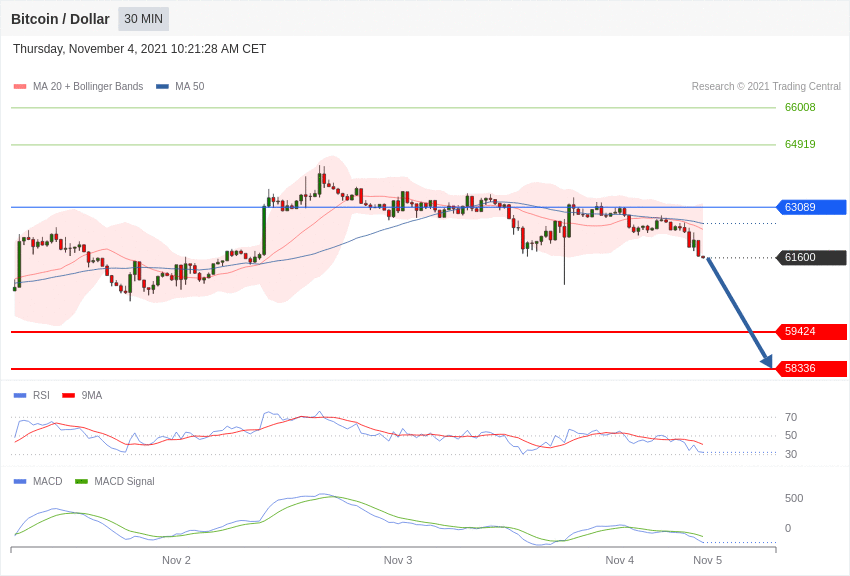Click the RSI legend label
850x576 pixels.
[41, 396]
